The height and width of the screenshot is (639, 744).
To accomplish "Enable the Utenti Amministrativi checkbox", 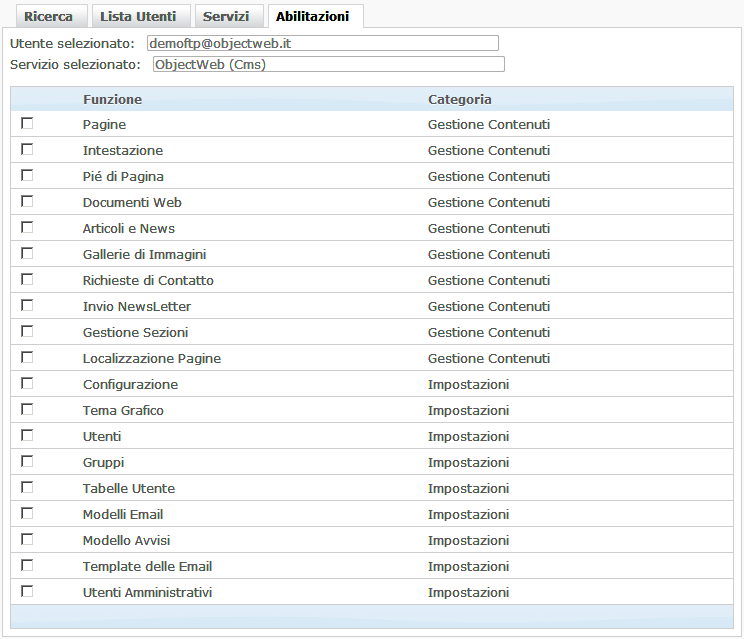I will click(x=27, y=591).
